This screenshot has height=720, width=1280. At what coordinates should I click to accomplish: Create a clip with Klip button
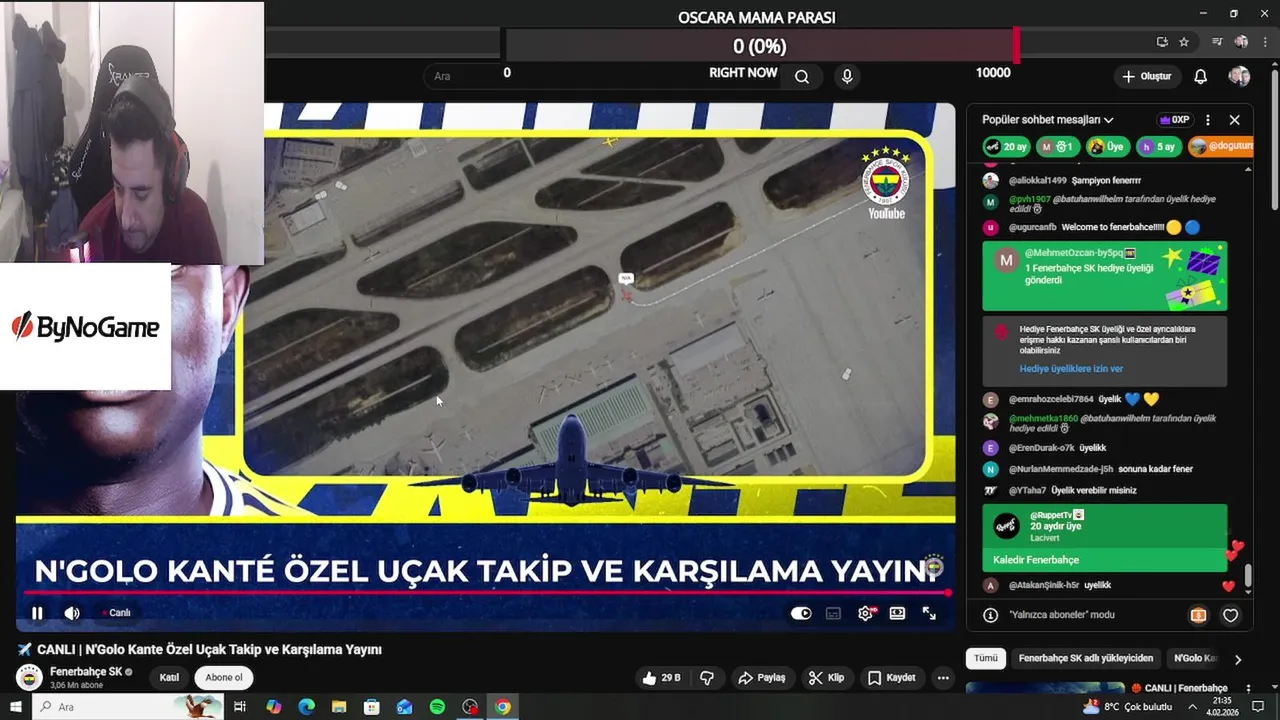coord(826,678)
